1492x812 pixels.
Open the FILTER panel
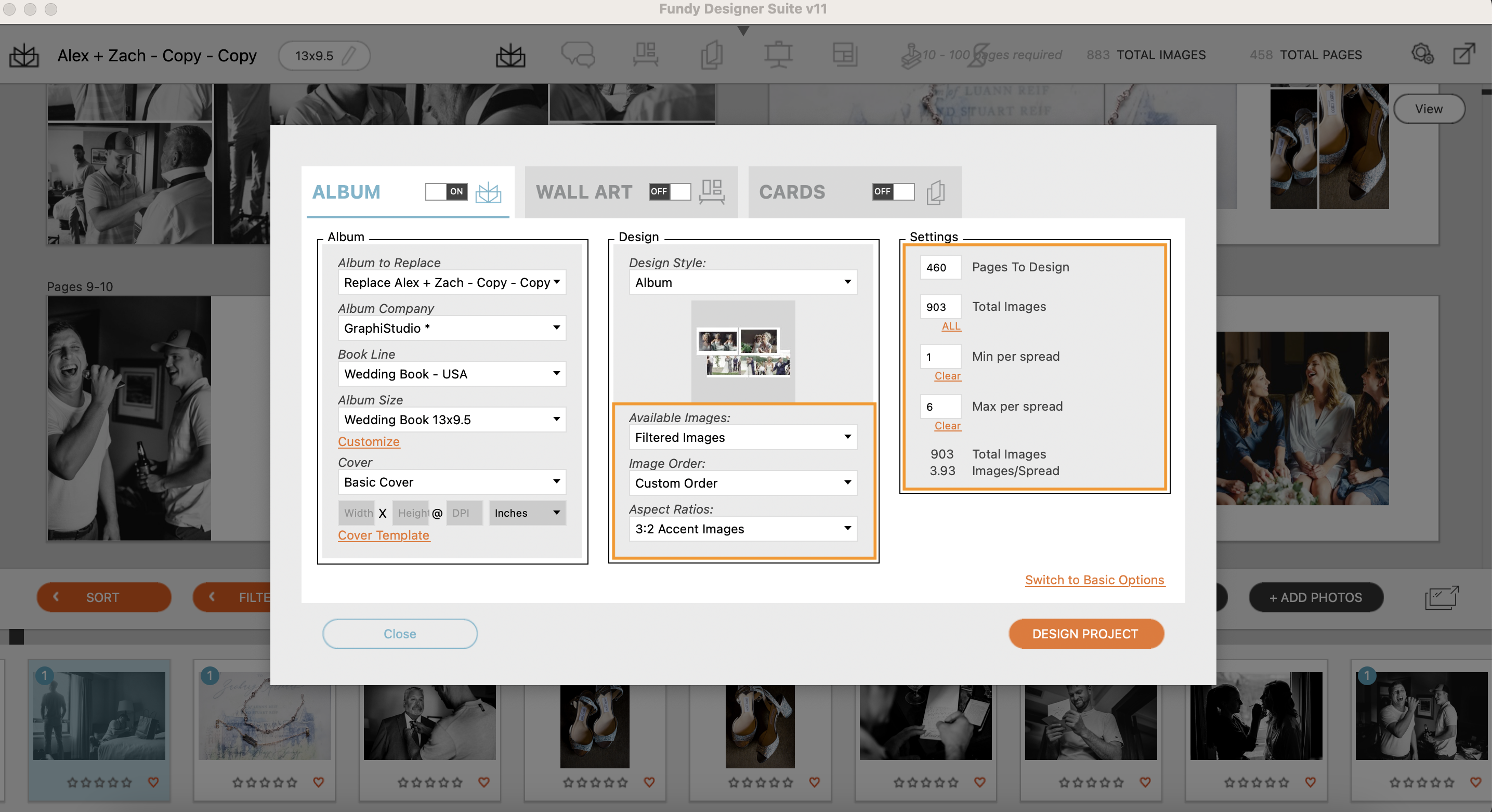click(x=232, y=597)
